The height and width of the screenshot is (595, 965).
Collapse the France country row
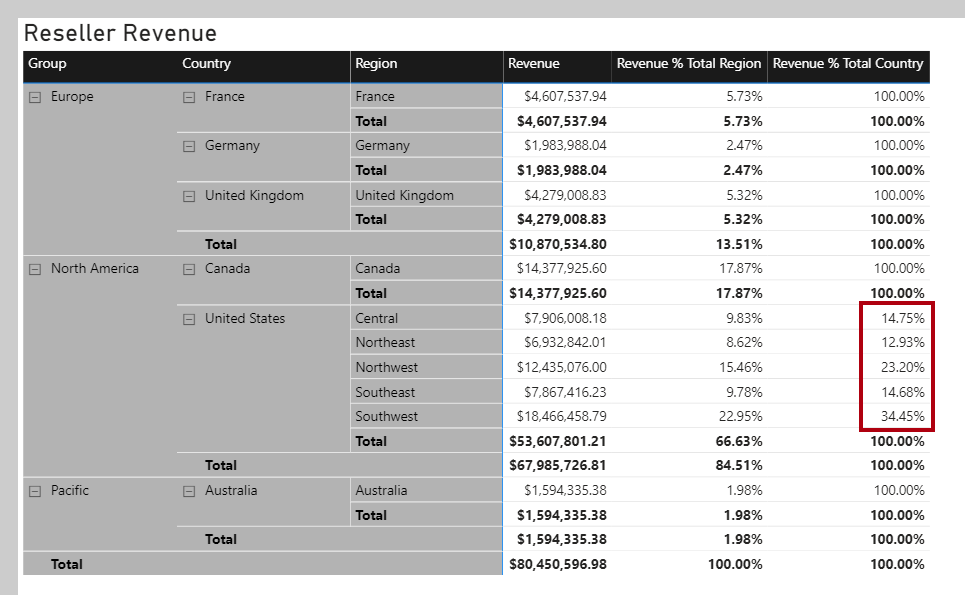click(190, 97)
